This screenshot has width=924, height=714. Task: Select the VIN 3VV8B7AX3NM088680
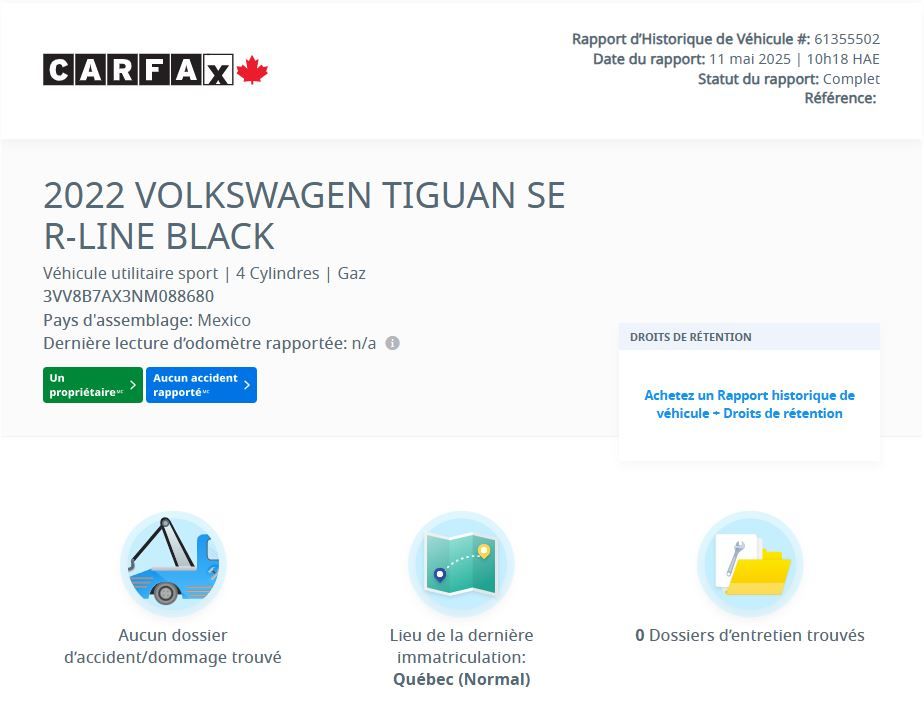pos(128,296)
